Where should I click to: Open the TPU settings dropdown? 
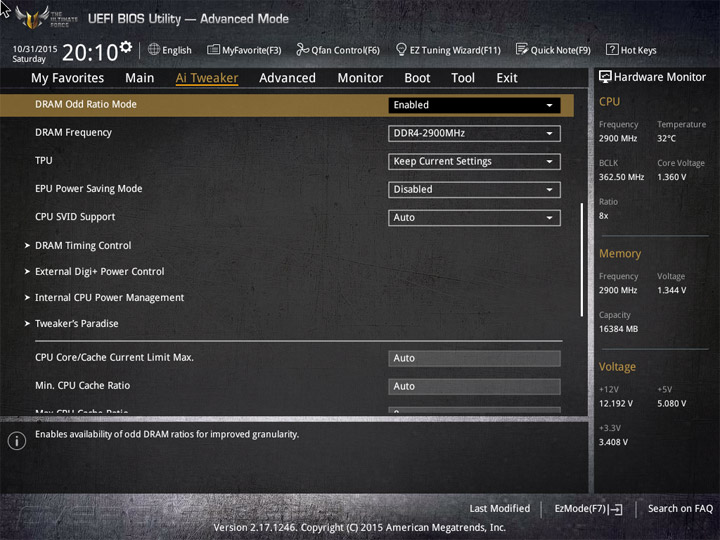point(474,162)
